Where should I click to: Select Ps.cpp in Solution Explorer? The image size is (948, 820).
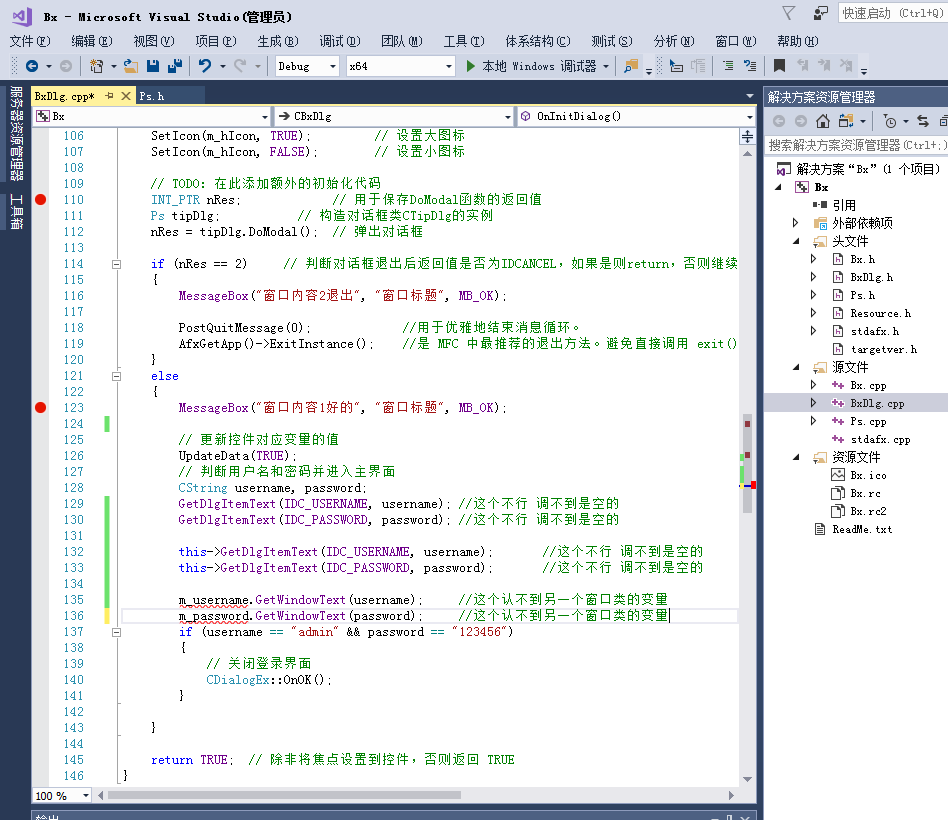(868, 421)
